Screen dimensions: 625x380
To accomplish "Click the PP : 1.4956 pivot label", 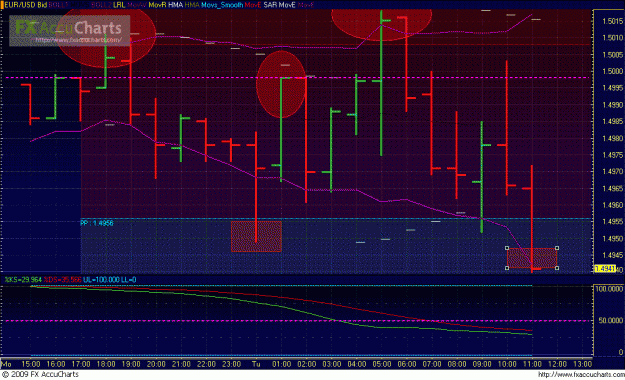I will tap(97, 223).
